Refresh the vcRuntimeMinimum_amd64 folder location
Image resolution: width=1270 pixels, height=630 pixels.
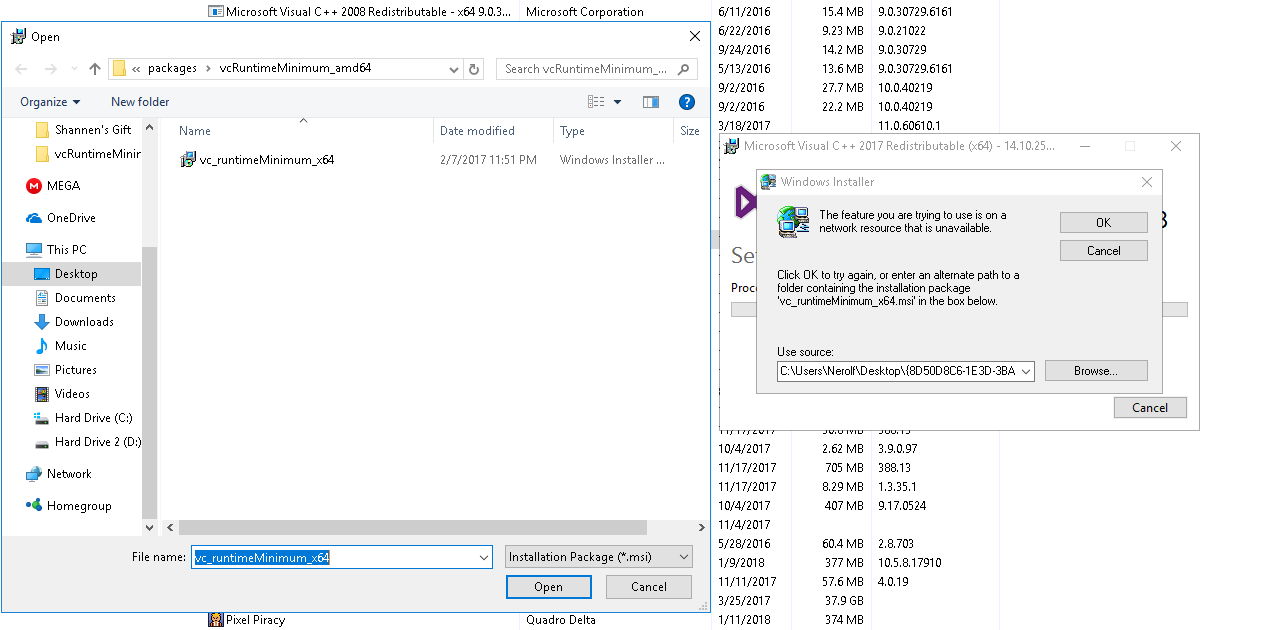475,69
